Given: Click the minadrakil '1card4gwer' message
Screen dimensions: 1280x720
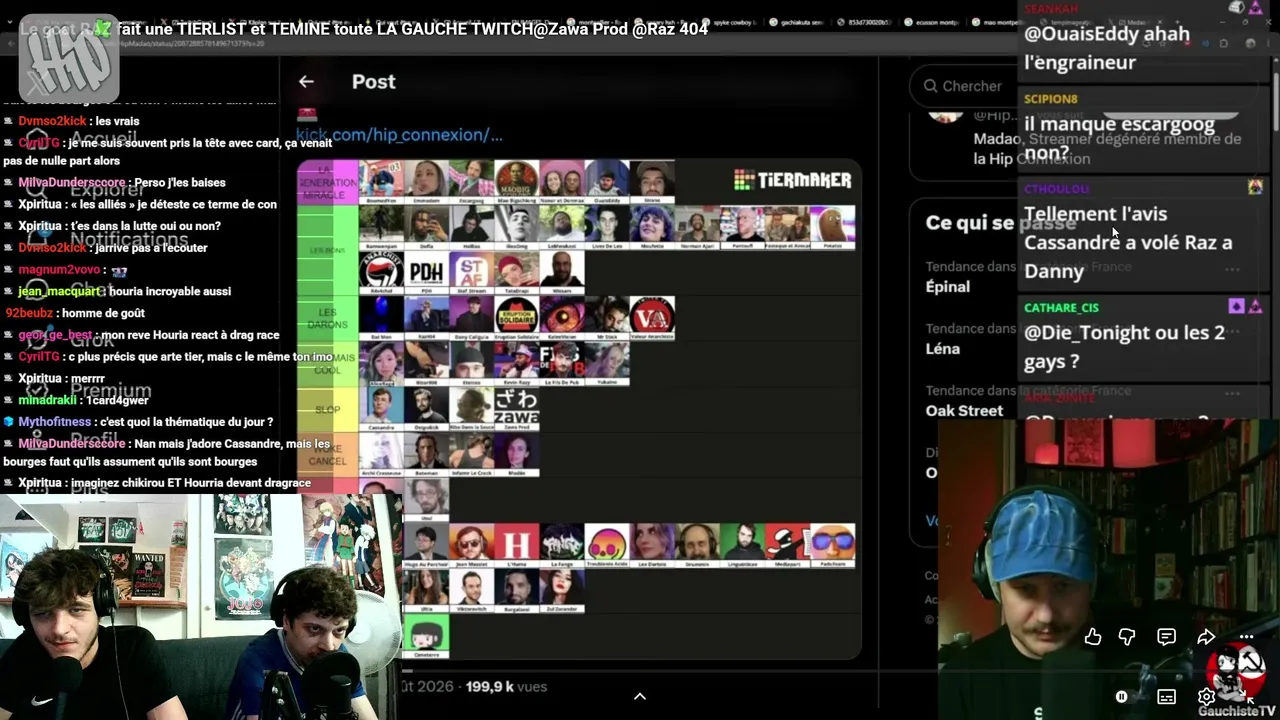Looking at the screenshot, I should click(76, 400).
